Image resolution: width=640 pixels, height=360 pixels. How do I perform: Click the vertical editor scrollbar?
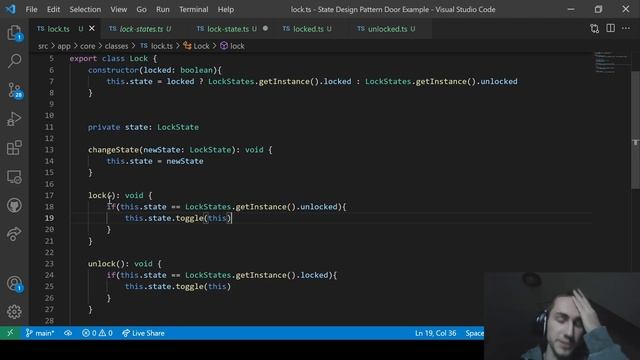pyautogui.click(x=636, y=130)
